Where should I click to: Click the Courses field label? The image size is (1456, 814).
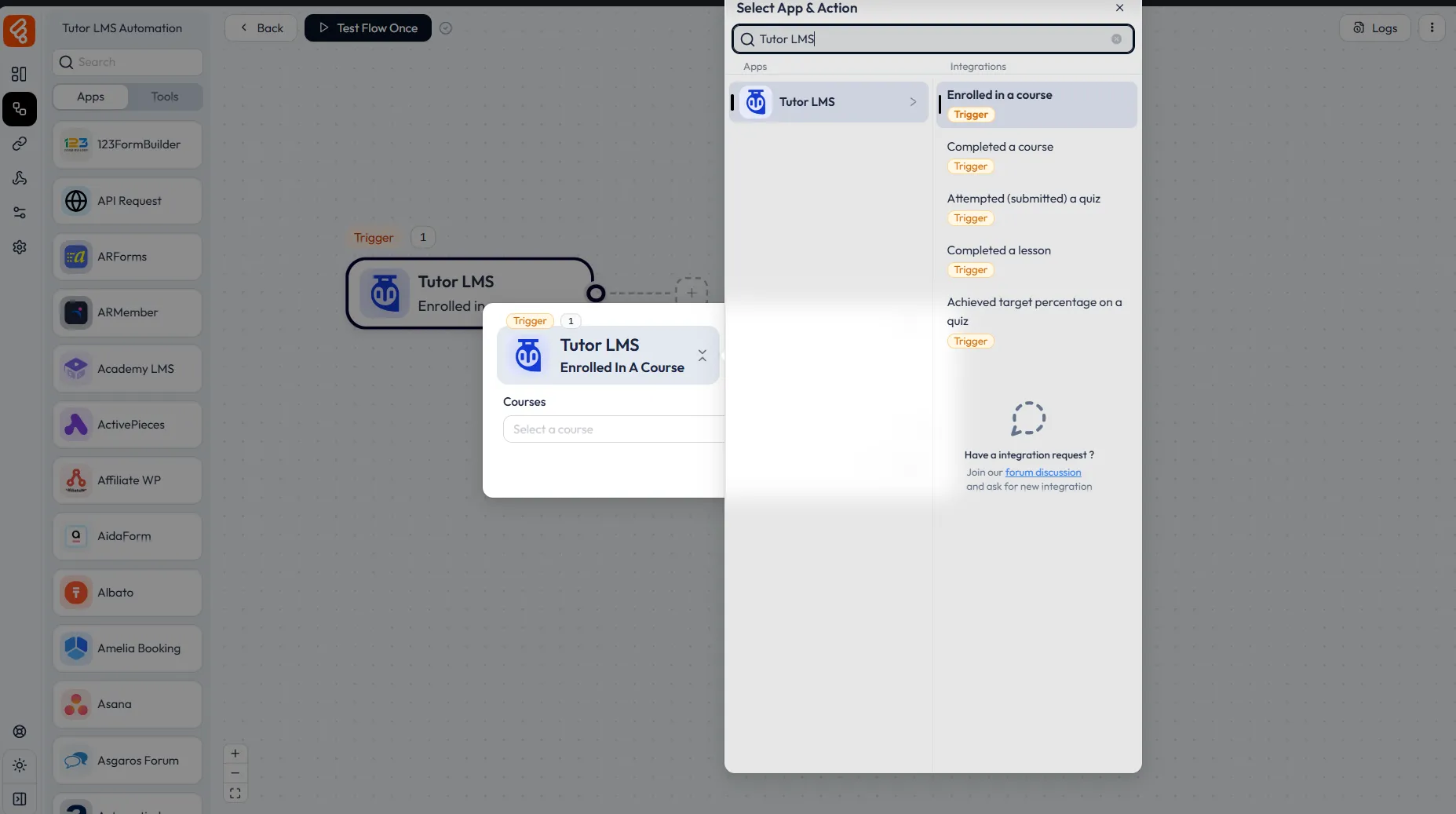coord(524,402)
